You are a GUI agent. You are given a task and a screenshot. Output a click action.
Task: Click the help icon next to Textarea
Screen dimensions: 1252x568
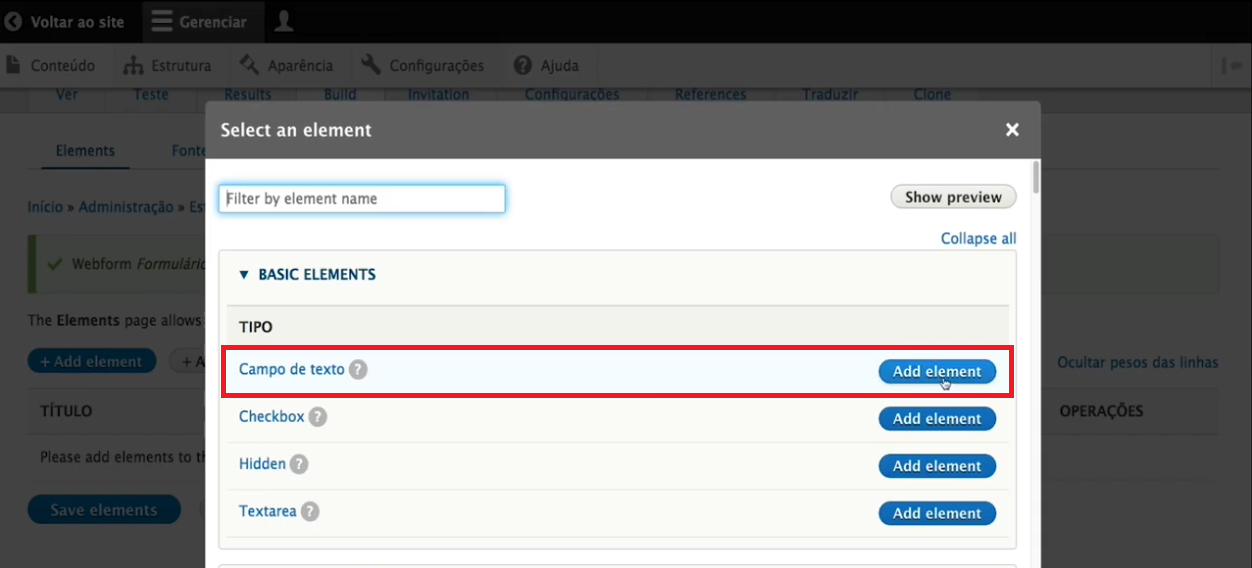[x=310, y=512]
